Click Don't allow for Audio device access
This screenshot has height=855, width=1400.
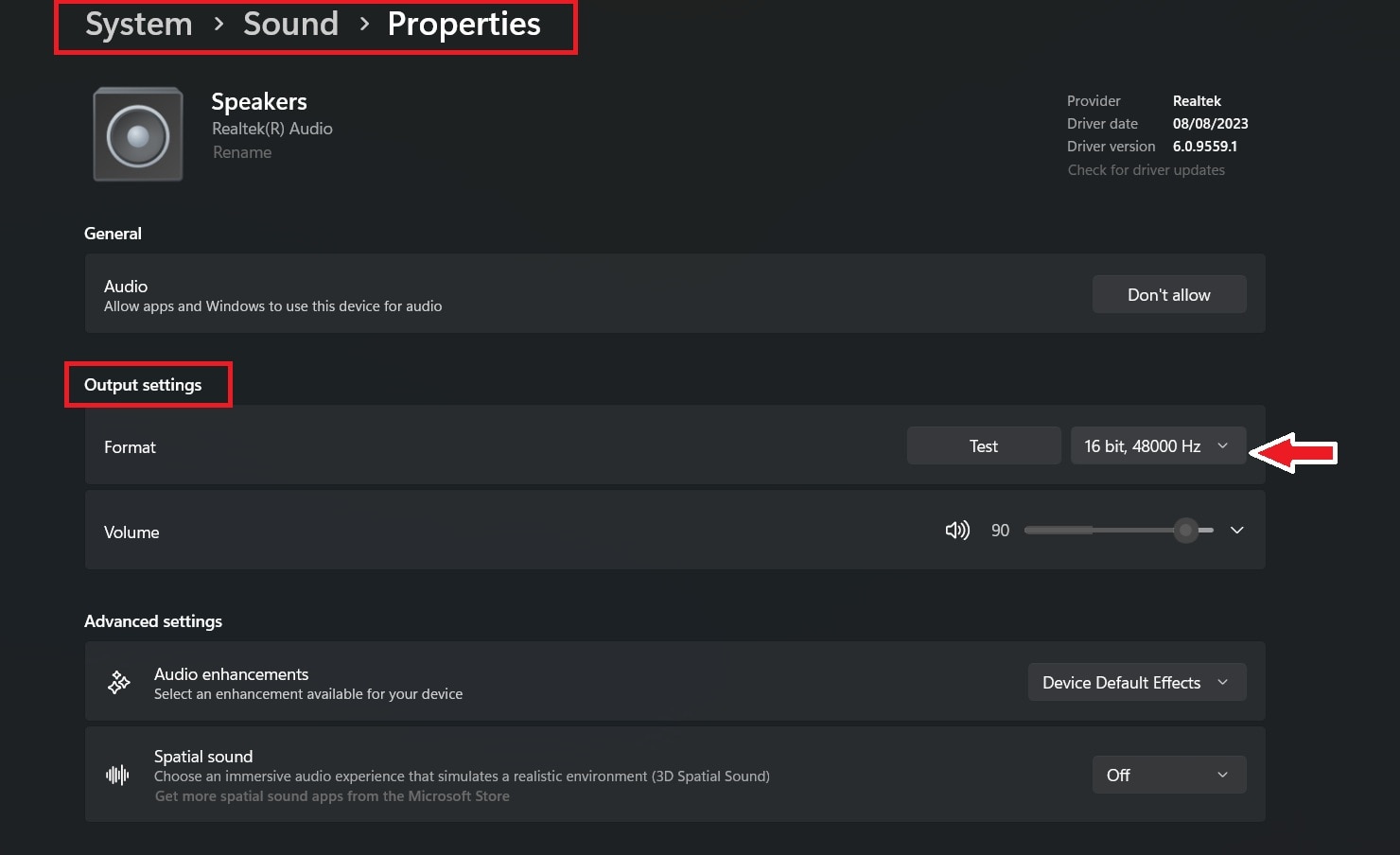point(1169,294)
